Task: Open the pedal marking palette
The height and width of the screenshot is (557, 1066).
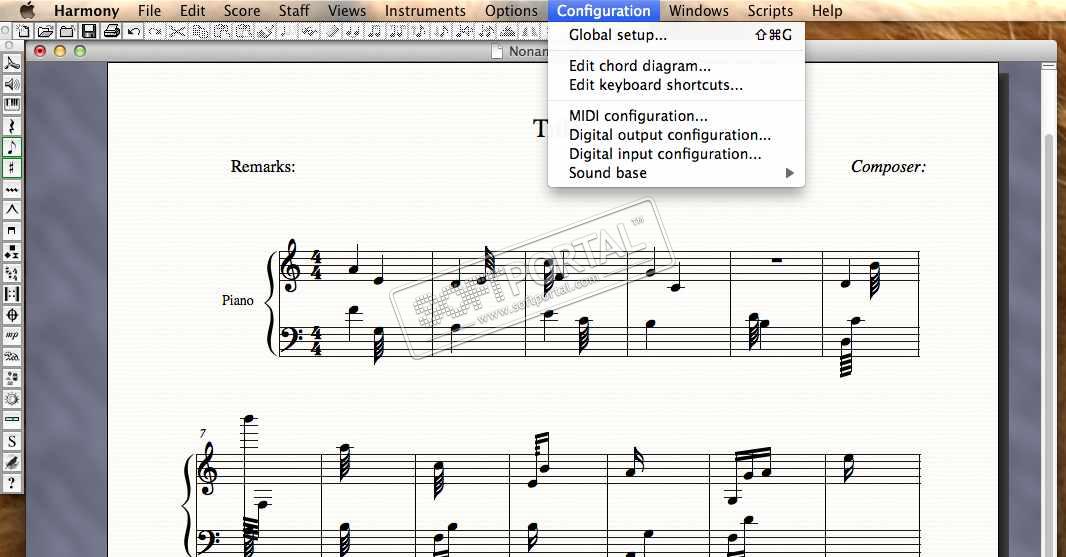Action: pyautogui.click(x=12, y=357)
